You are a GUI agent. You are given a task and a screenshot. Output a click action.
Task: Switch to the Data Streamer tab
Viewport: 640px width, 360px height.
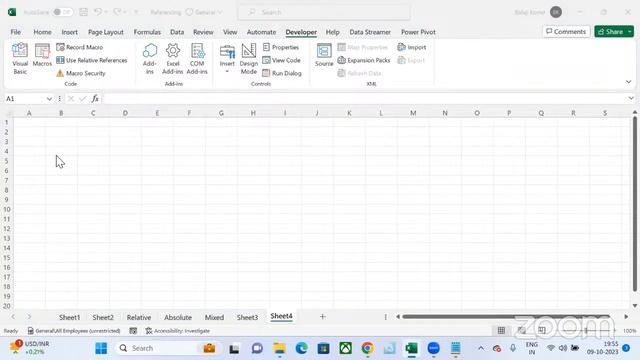point(370,32)
